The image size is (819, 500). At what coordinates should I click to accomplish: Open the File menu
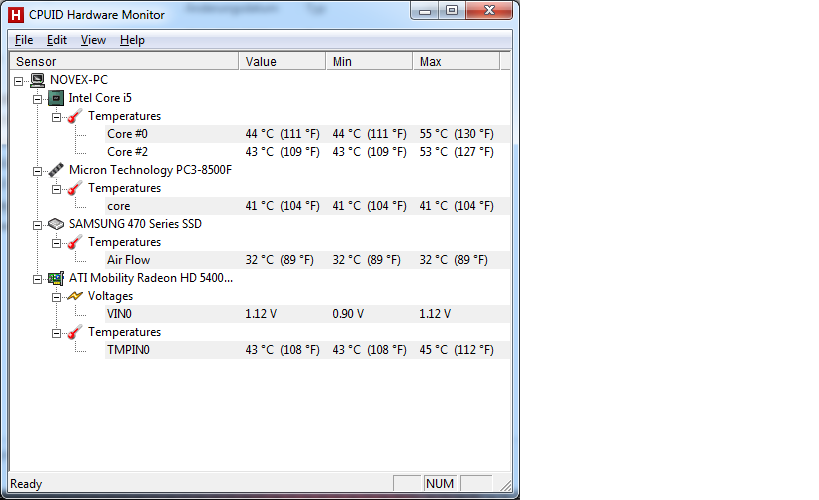coord(24,40)
